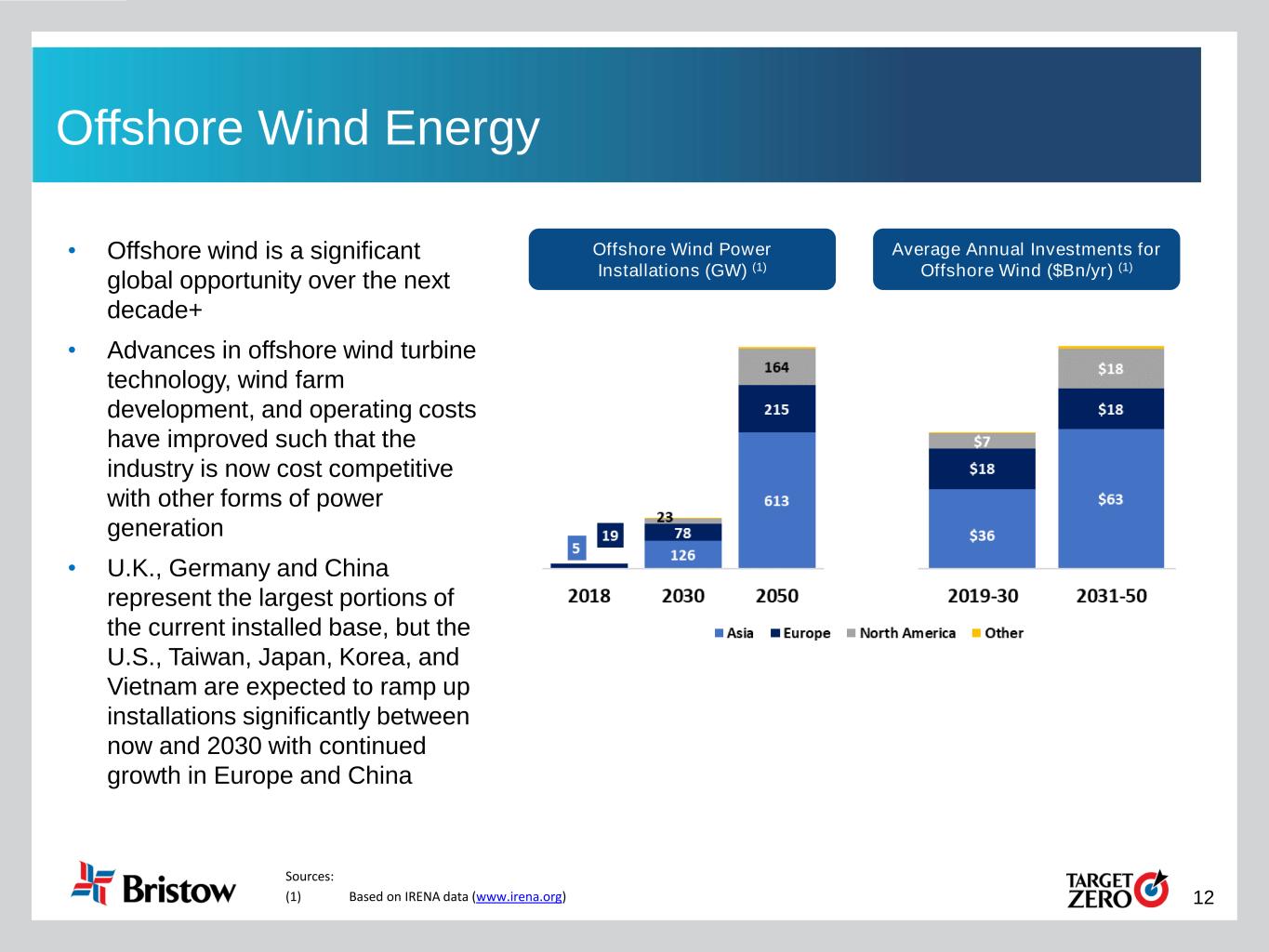Open the www.irena.org source link
Screen dimensions: 1269x952
[x=519, y=897]
